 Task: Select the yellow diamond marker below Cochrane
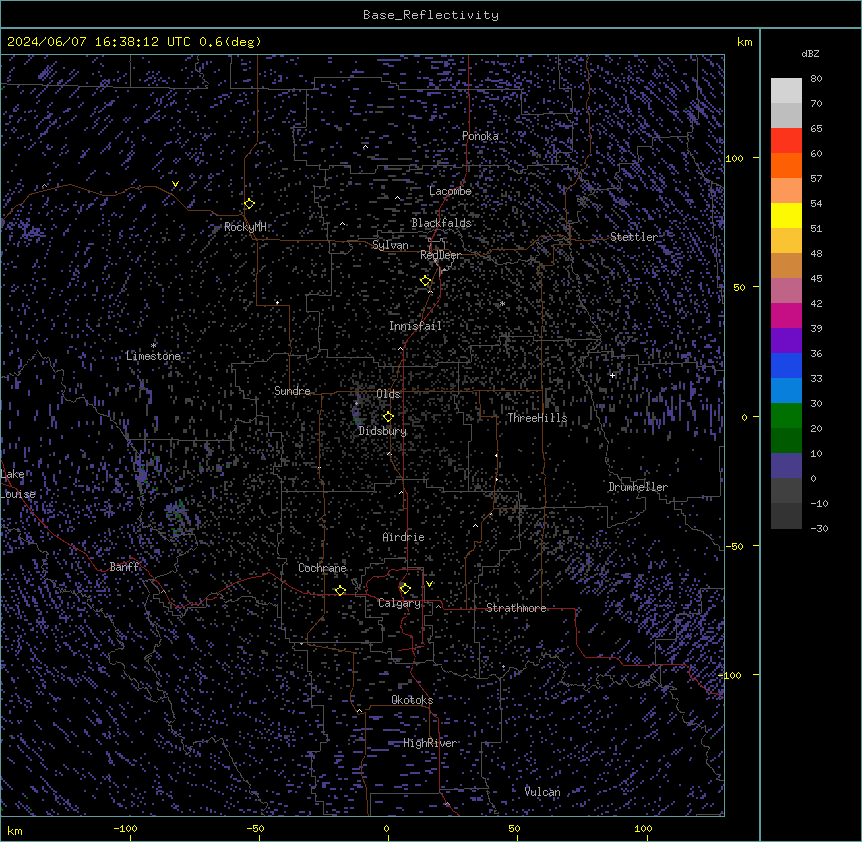[340, 590]
